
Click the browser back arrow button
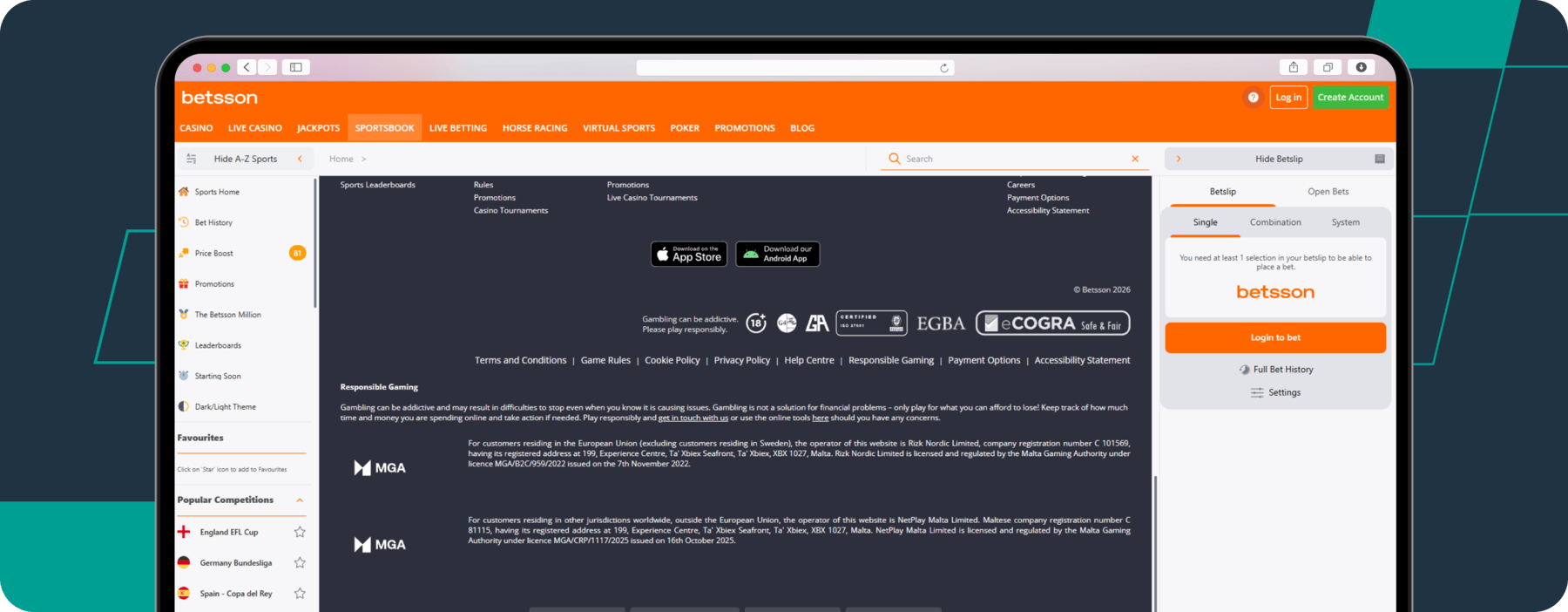tap(247, 67)
